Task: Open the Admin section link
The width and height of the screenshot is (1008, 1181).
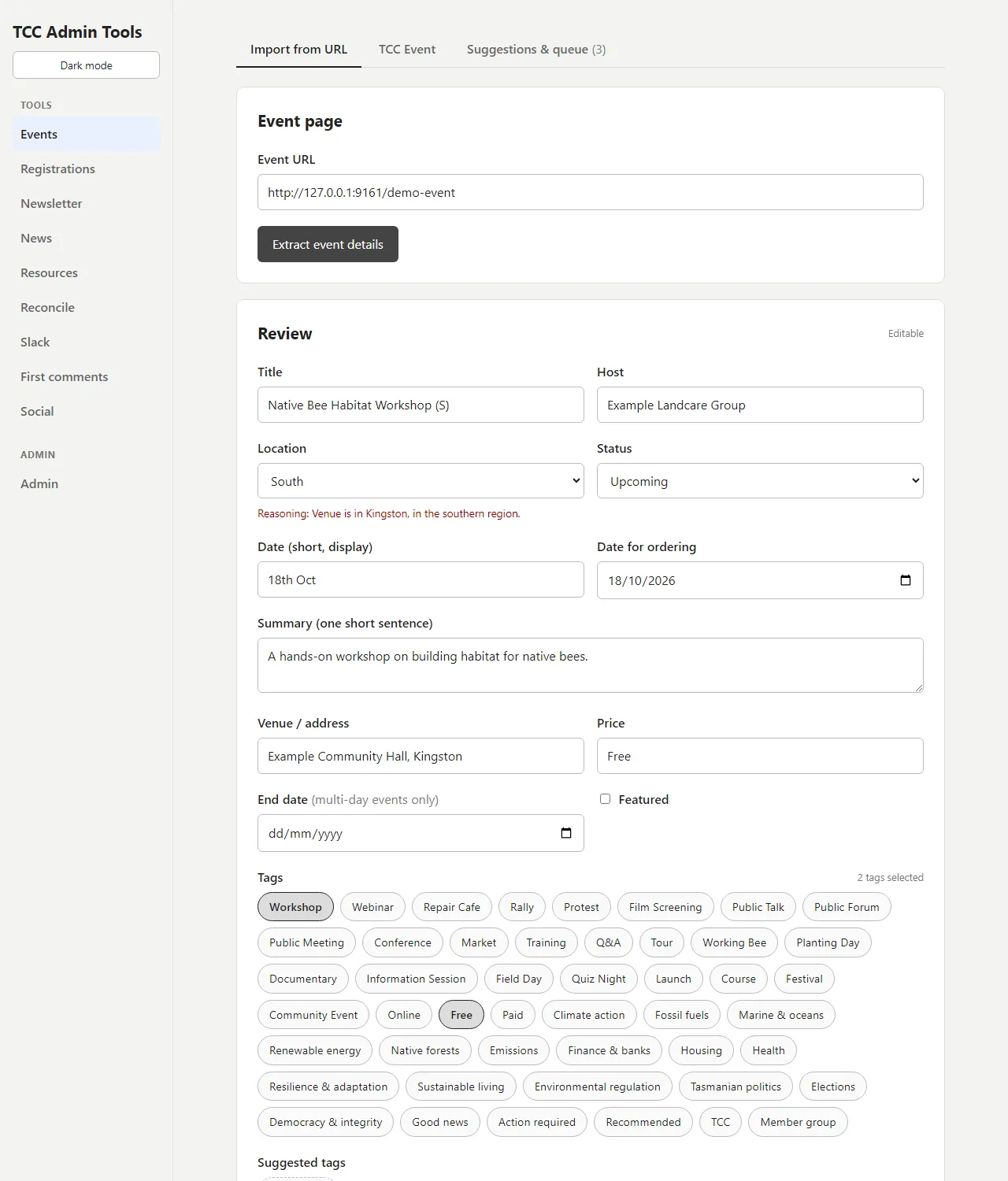Action: 86,484
